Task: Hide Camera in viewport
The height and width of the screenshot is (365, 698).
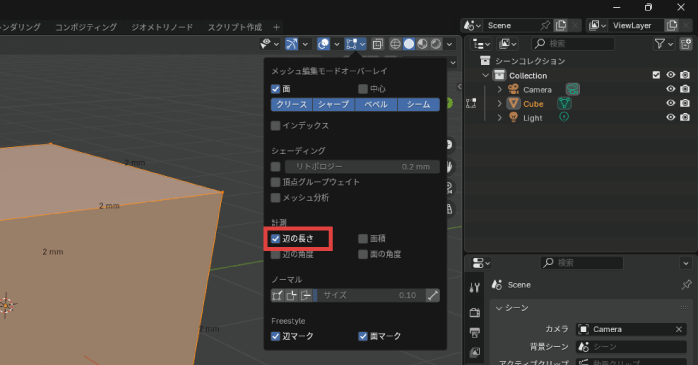Action: click(670, 89)
